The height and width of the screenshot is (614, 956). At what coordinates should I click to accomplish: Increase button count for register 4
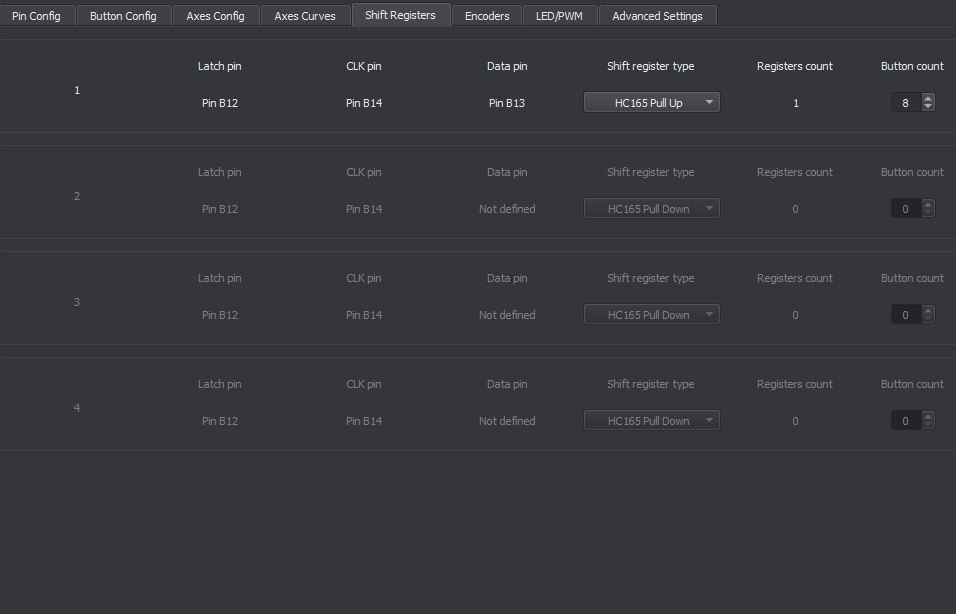pyautogui.click(x=928, y=416)
